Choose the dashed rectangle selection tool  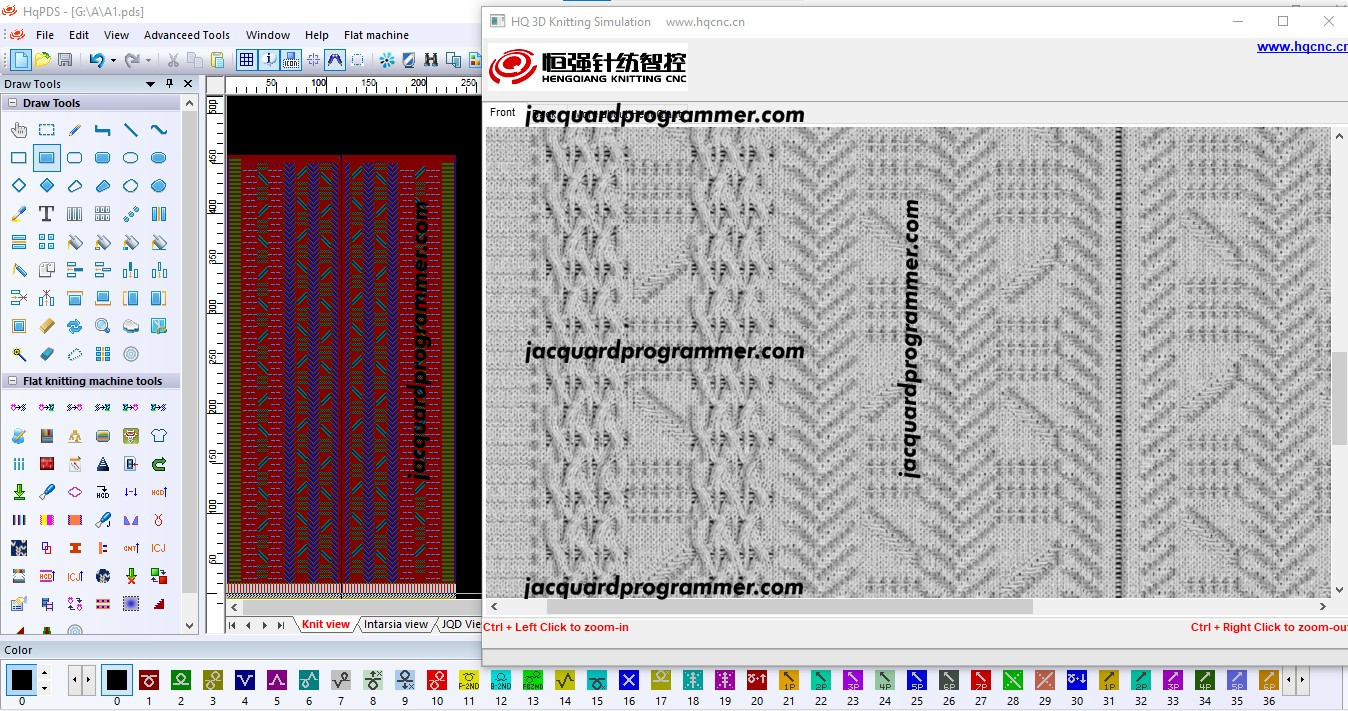(47, 130)
